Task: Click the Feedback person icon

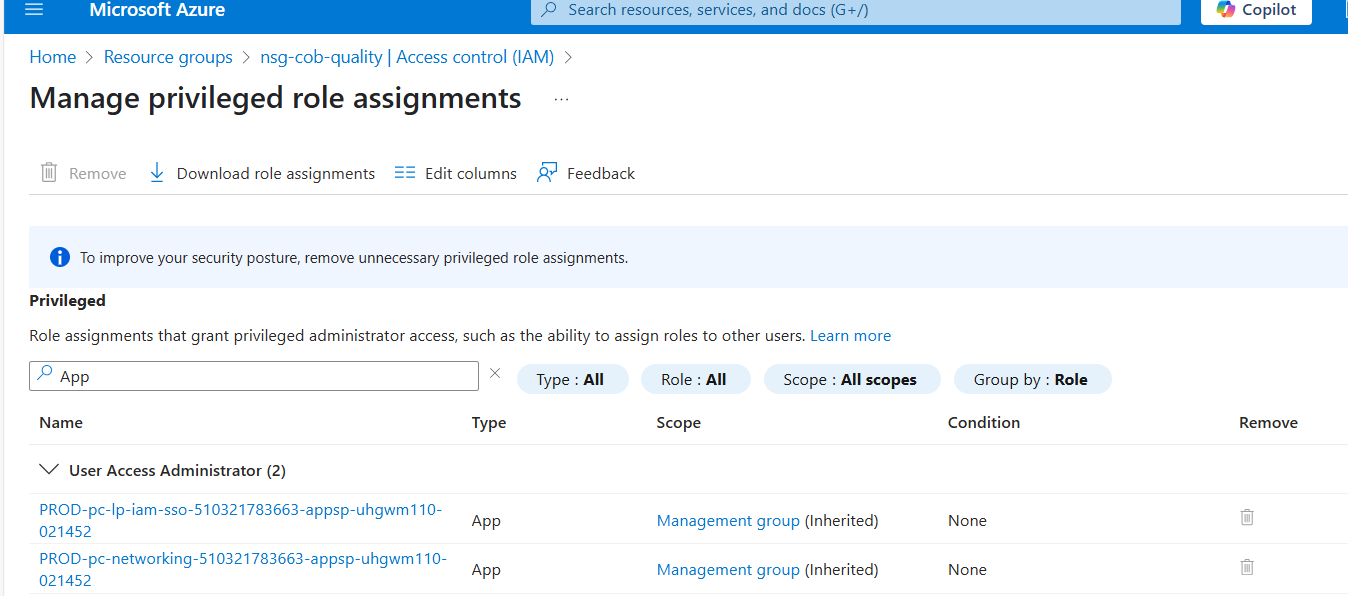Action: 547,173
